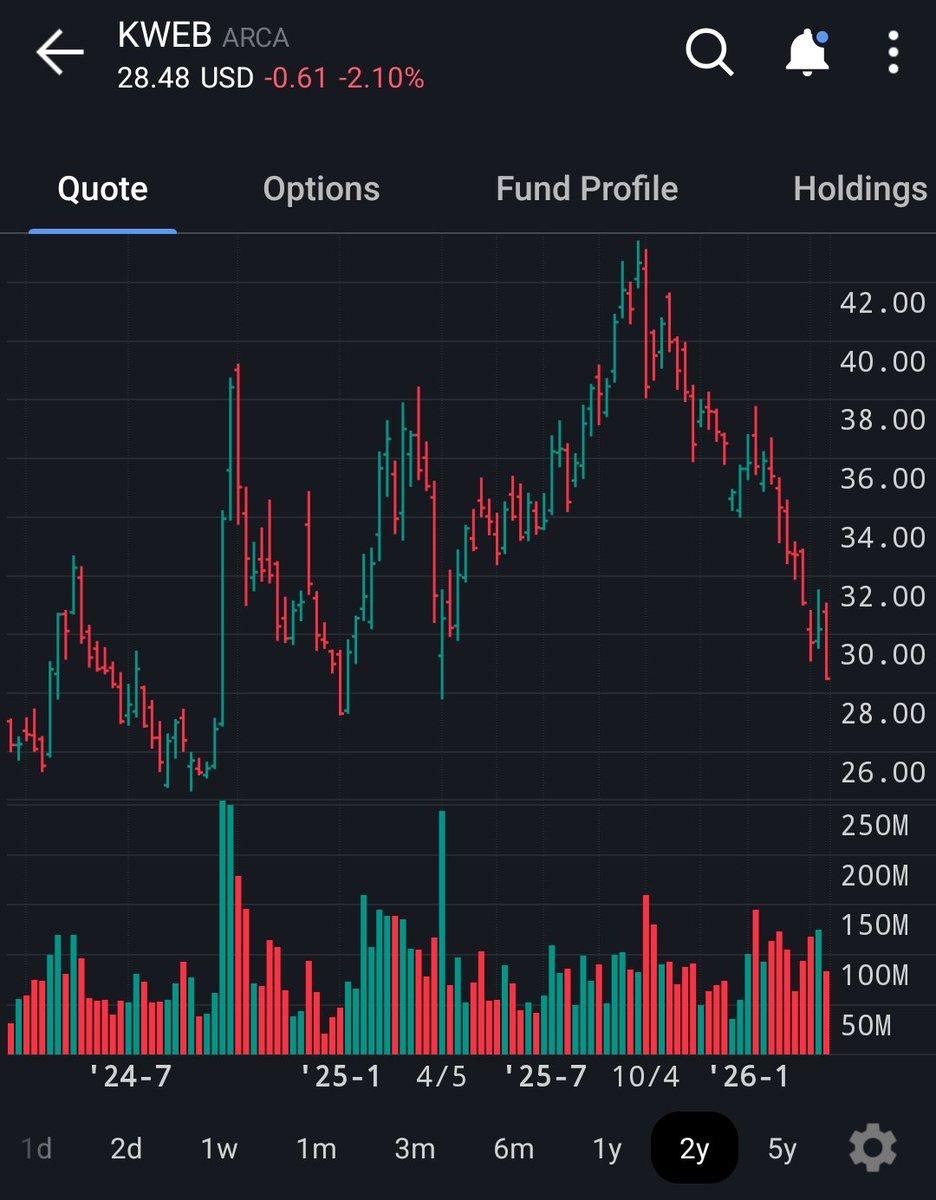Open the Holdings tab
This screenshot has width=936, height=1200.
(x=860, y=189)
